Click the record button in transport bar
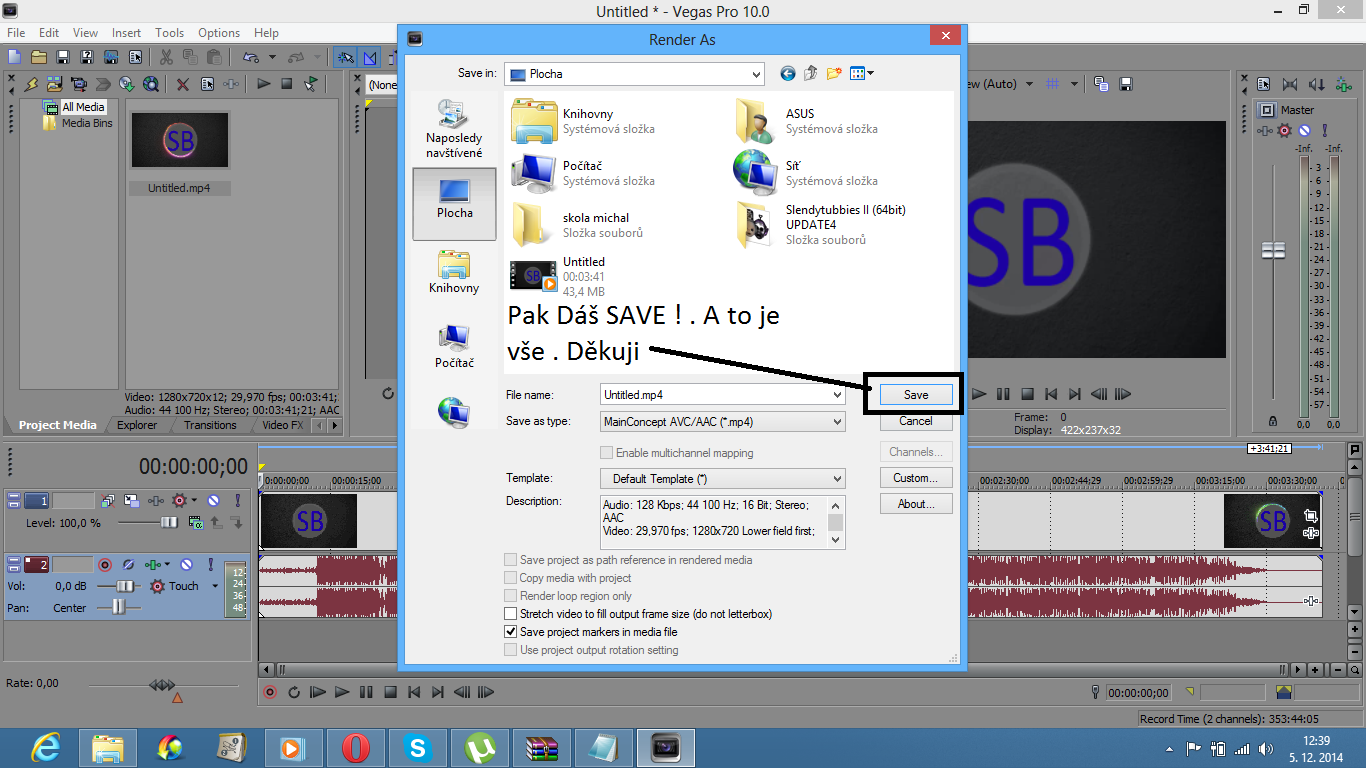The image size is (1366, 768). click(269, 692)
